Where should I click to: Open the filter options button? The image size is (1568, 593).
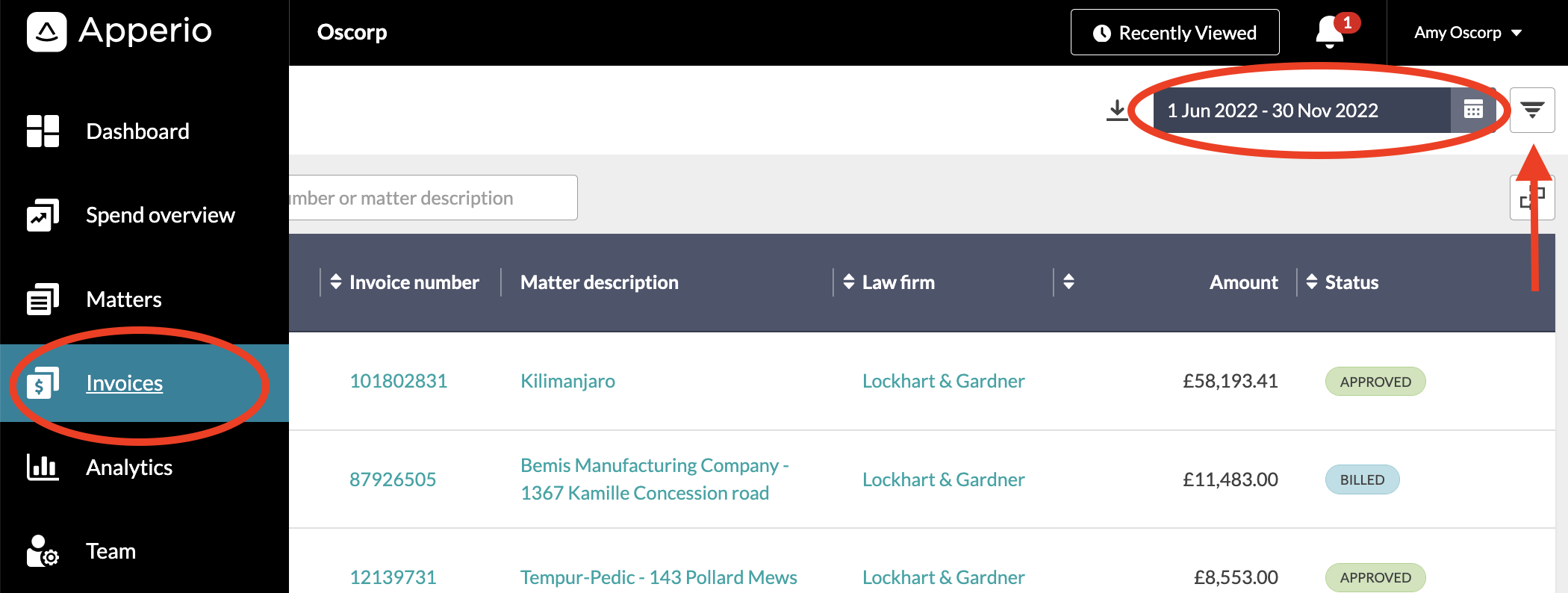point(1532,111)
